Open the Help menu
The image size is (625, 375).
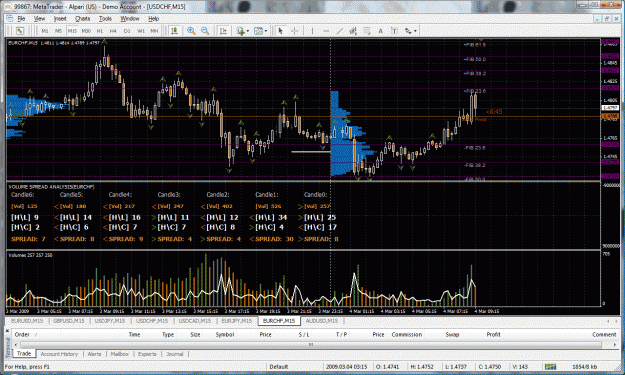click(x=153, y=18)
